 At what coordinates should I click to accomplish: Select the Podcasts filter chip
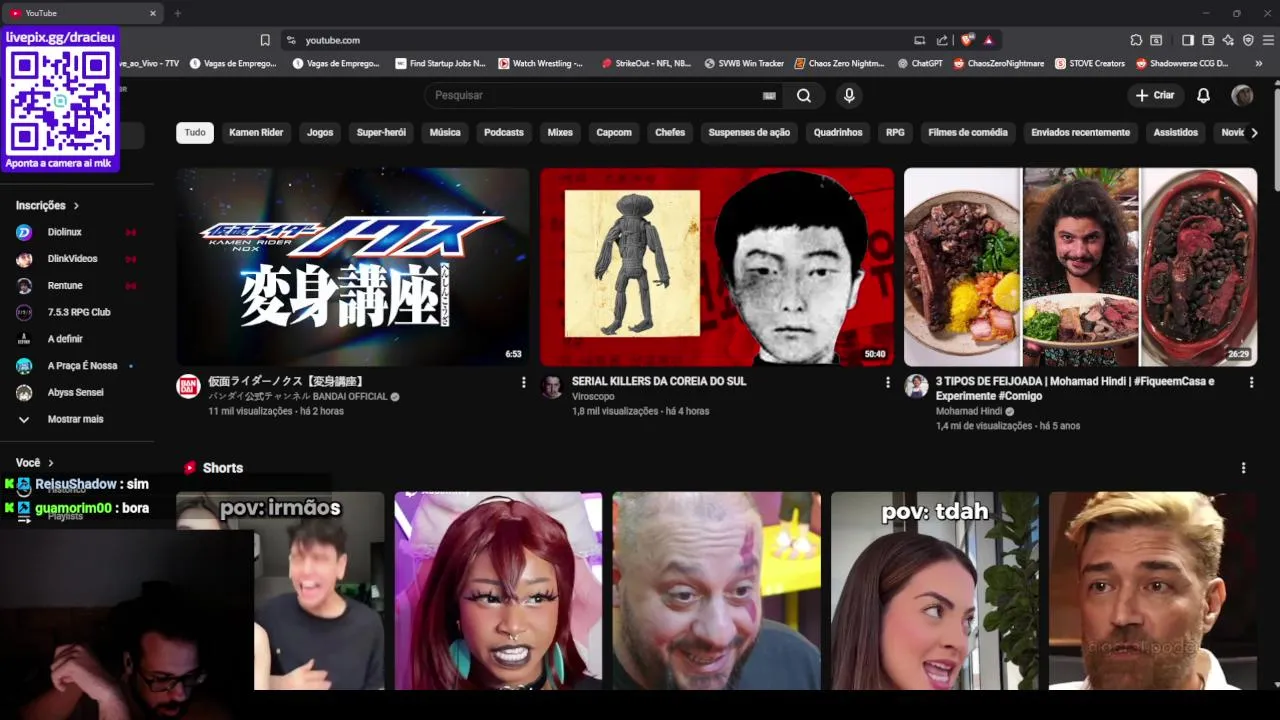click(504, 132)
